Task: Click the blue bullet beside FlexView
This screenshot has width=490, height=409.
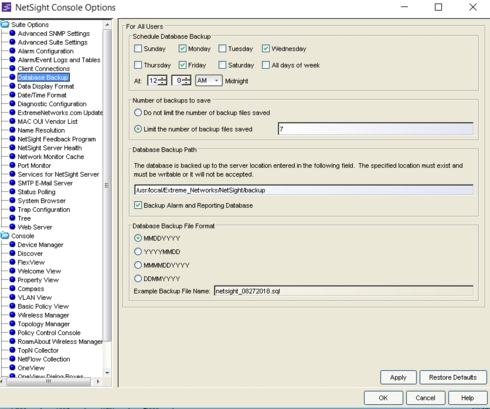Action: 12,262
